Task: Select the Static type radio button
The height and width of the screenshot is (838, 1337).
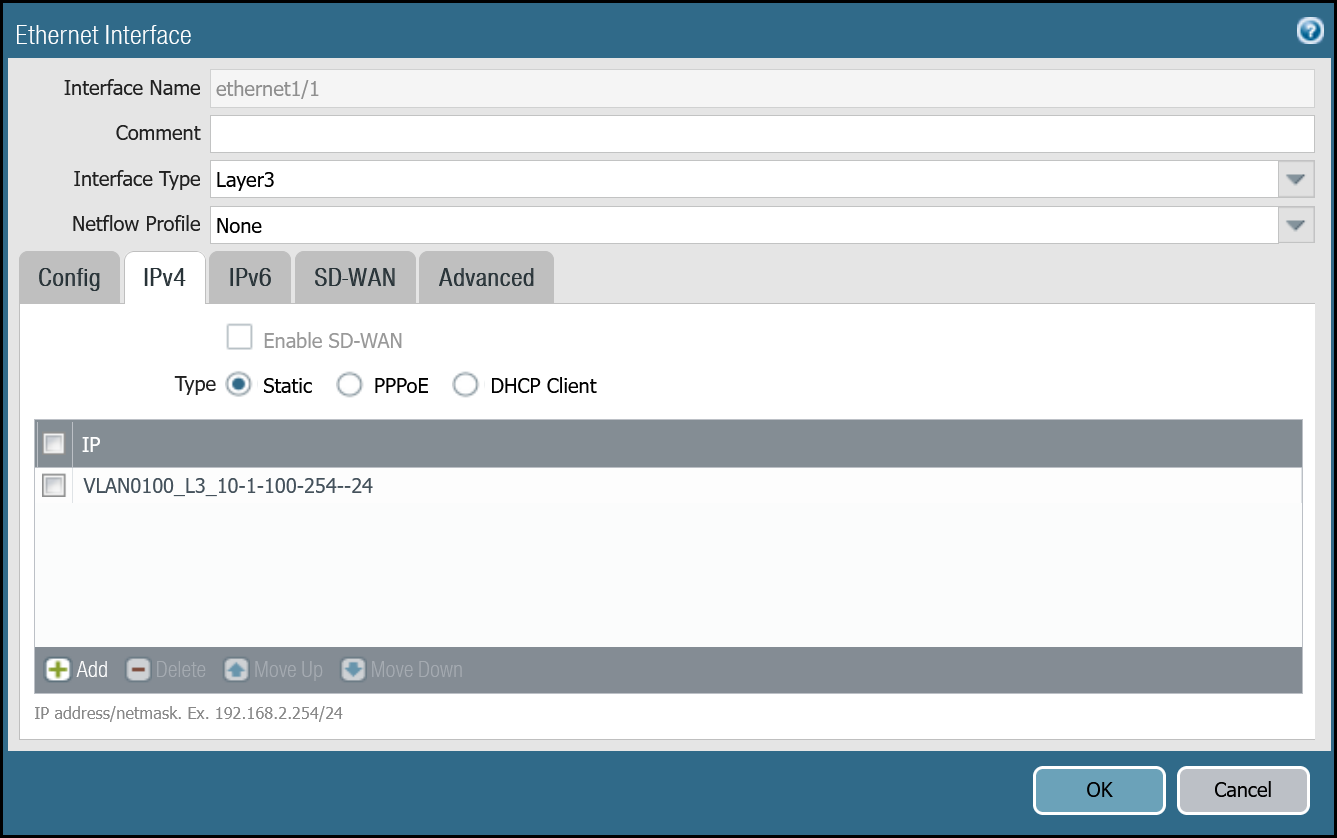Action: coord(238,384)
